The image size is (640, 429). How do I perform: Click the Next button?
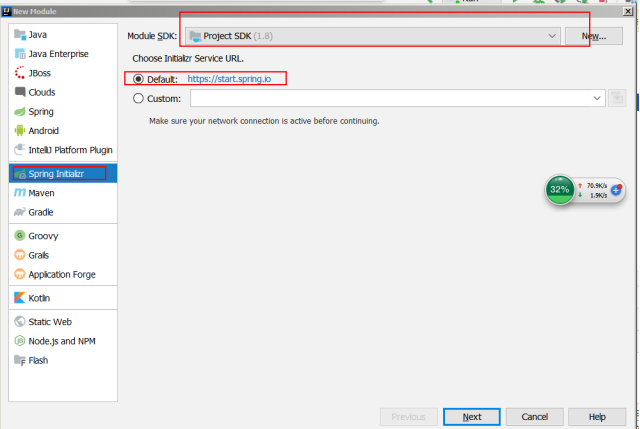pos(472,417)
